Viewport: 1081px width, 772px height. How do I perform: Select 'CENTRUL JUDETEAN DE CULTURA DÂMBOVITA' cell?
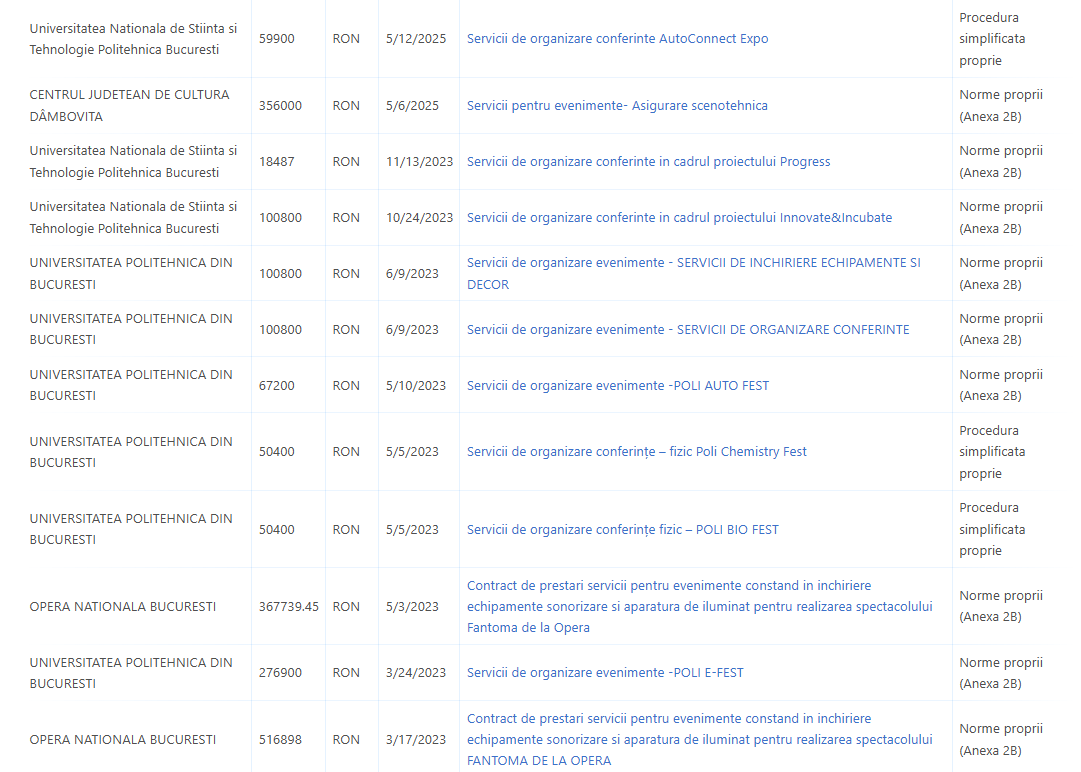tap(130, 105)
